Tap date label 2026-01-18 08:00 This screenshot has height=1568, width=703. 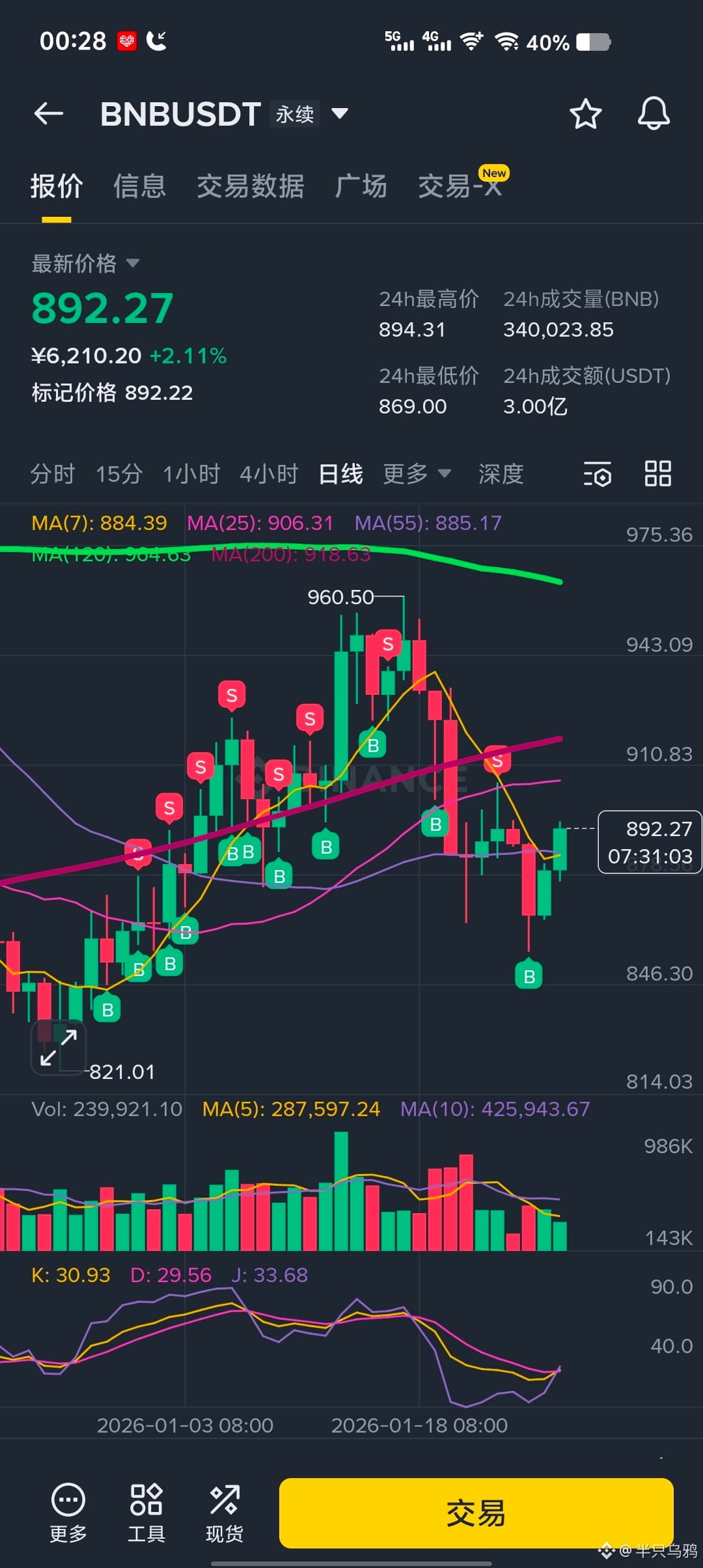click(x=419, y=1425)
